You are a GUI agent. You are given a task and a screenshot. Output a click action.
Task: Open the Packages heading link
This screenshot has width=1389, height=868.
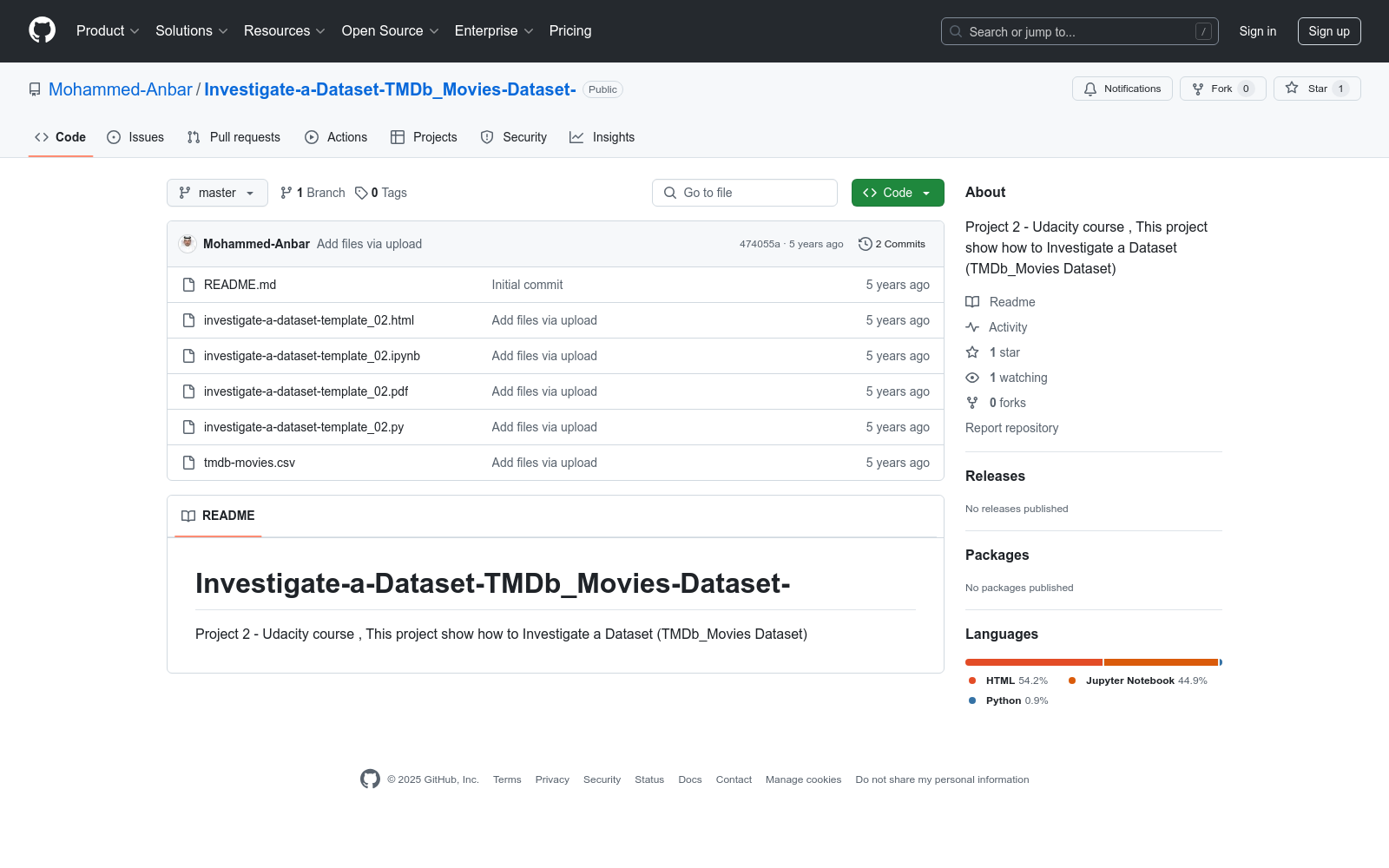997,555
